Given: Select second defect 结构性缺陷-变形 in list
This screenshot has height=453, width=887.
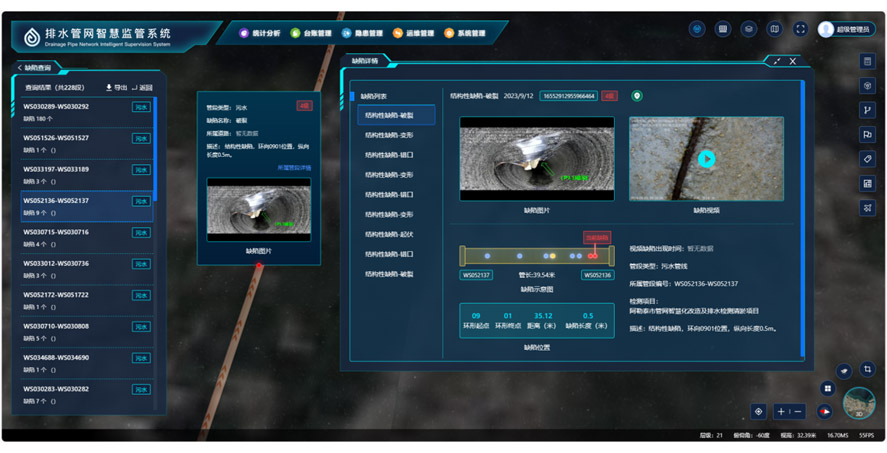Looking at the screenshot, I should (389, 135).
